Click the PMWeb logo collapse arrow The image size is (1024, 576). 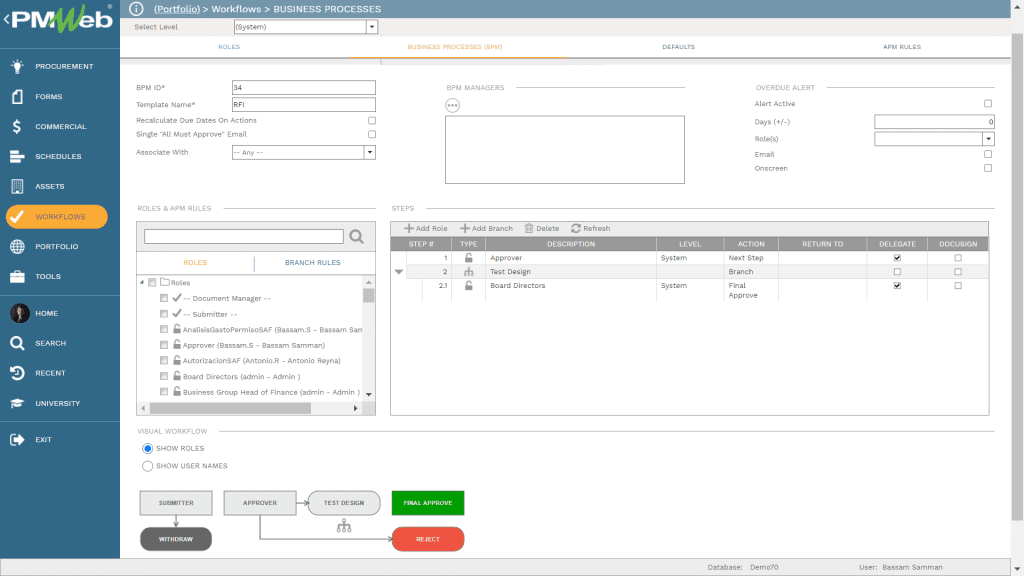7,19
